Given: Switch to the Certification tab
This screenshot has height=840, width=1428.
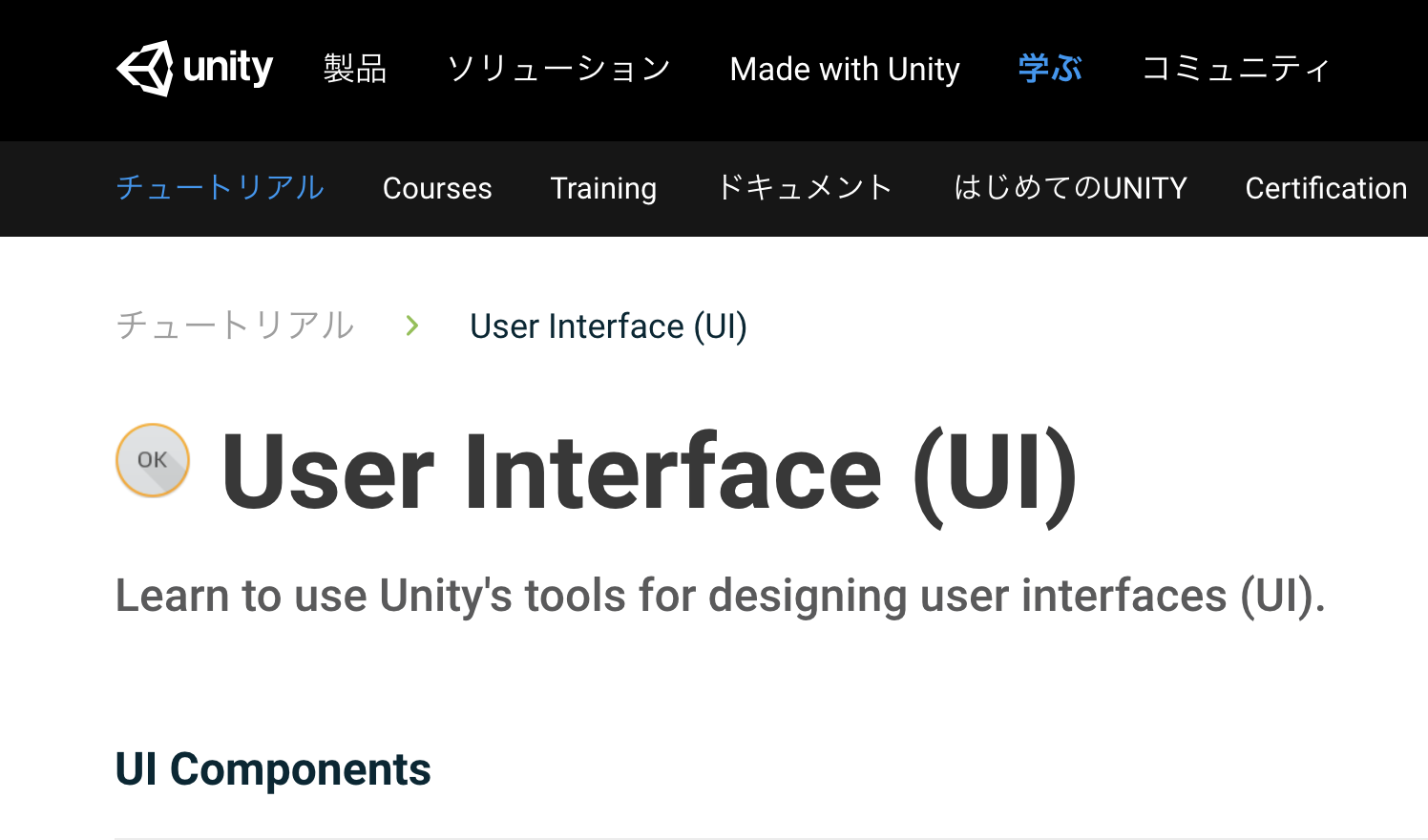Looking at the screenshot, I should pyautogui.click(x=1326, y=189).
